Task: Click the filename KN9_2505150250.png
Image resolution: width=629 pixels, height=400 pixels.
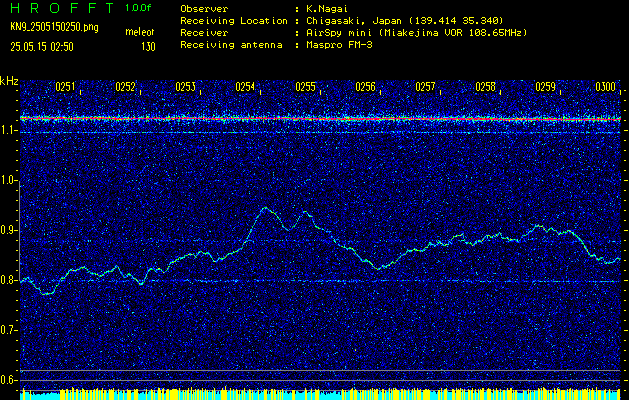Action: click(x=54, y=27)
